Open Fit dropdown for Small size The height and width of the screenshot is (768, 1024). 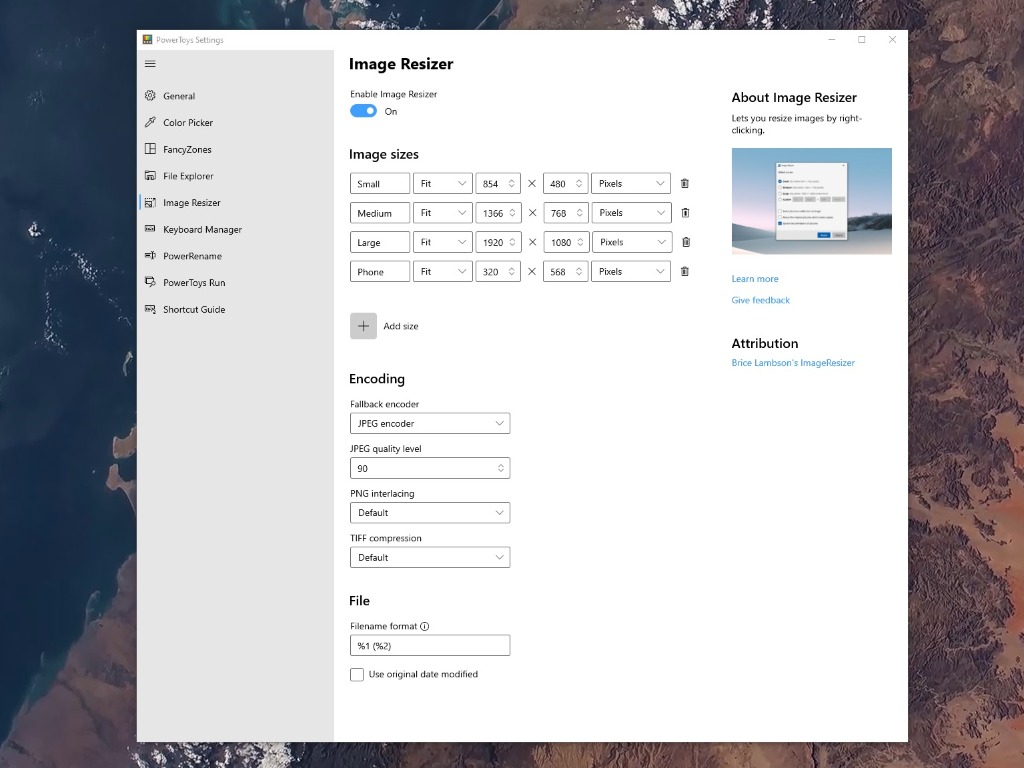pos(442,184)
